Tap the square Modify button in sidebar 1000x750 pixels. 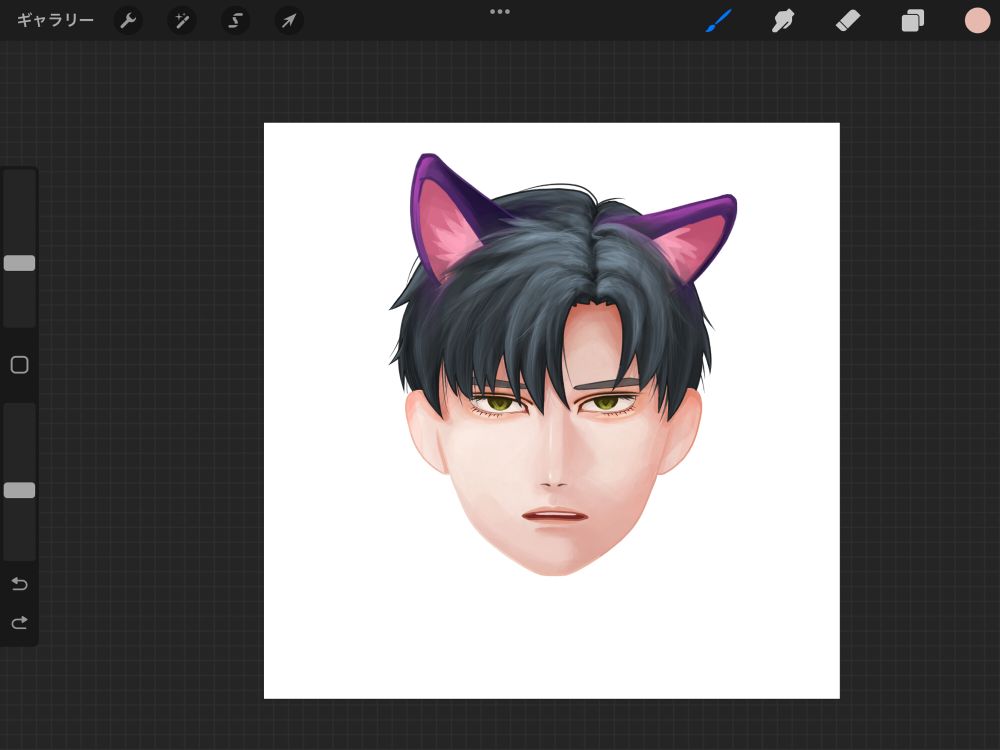tap(19, 365)
